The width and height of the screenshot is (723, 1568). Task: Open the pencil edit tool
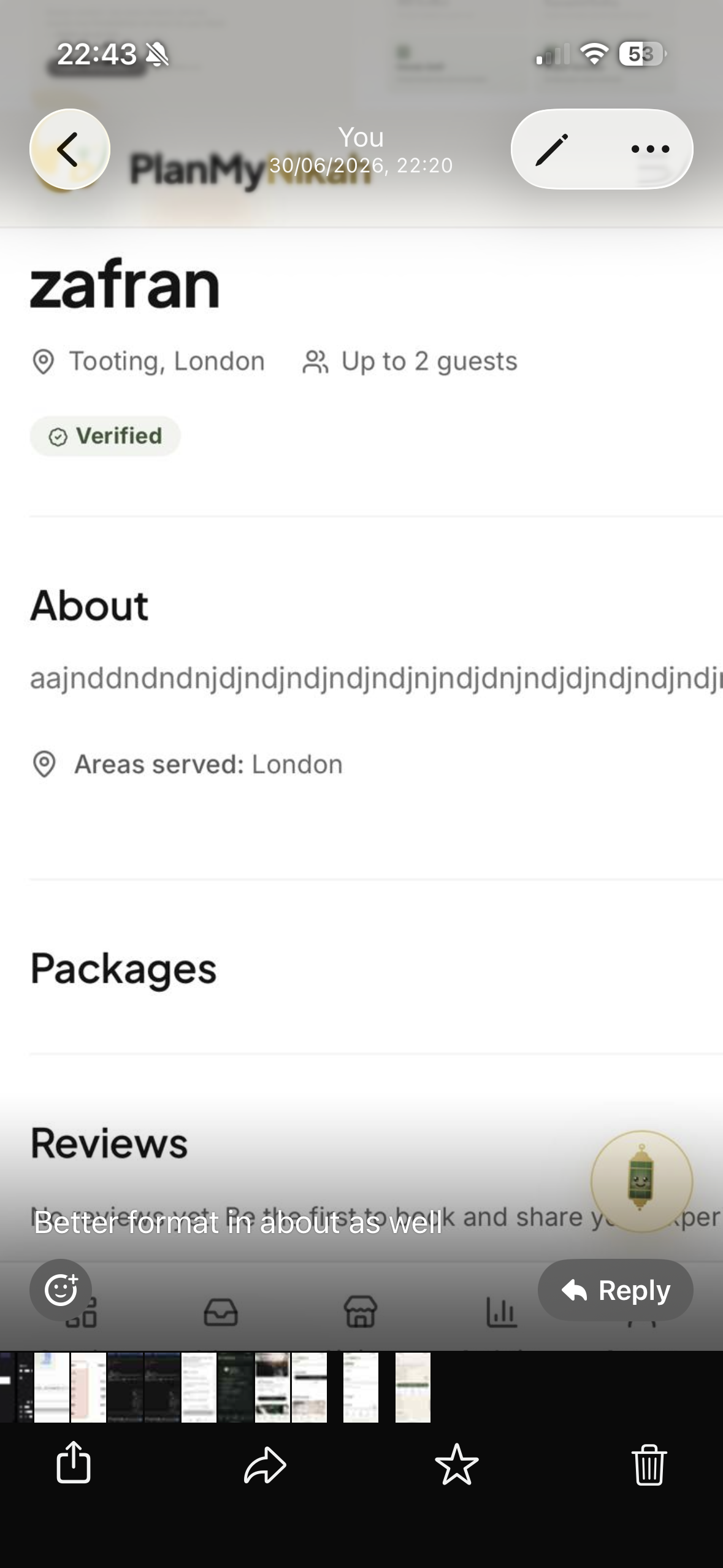point(551,149)
